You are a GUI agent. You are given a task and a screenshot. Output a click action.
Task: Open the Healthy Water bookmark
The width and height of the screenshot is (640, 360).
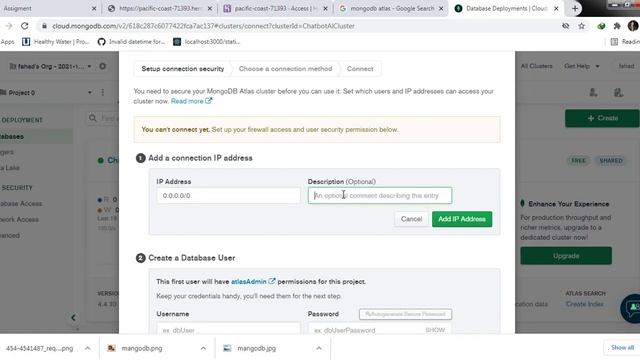click(x=56, y=42)
